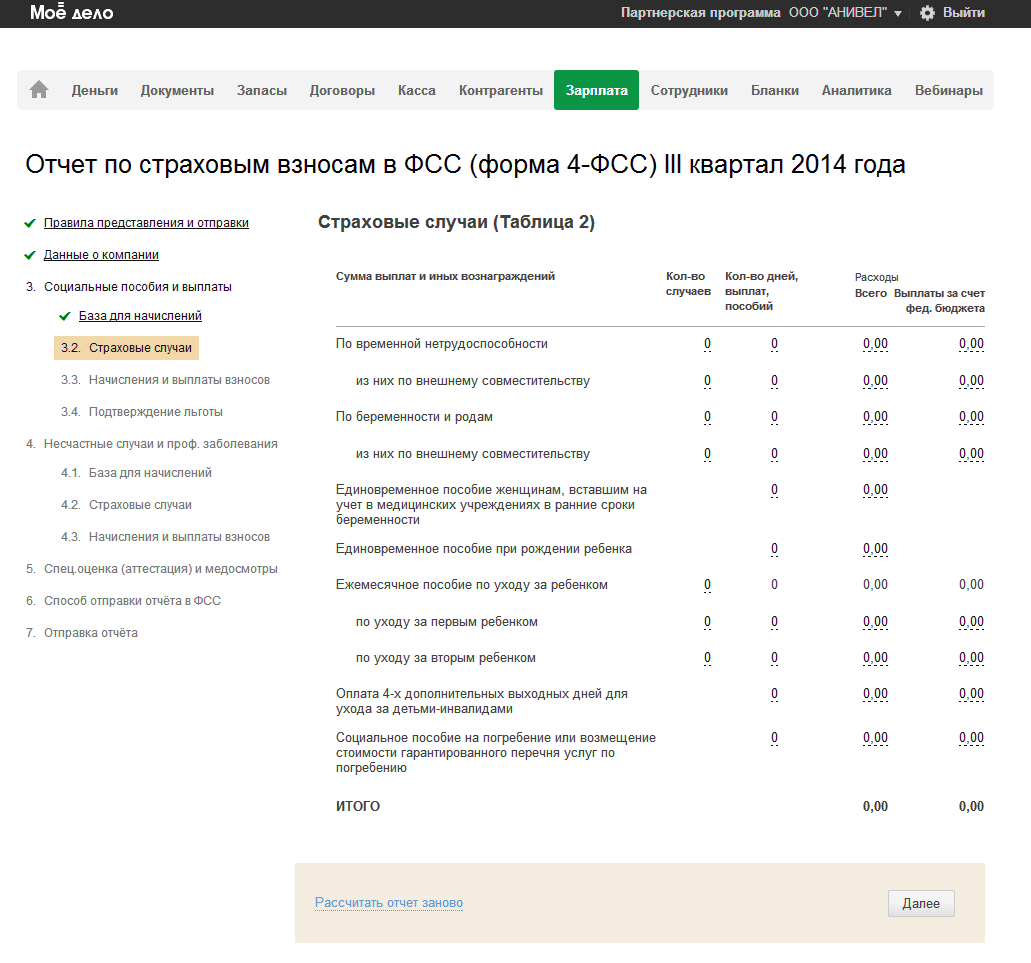The image size is (1031, 963).
Task: Edit Всего expenses for По беременности и родам
Action: point(875,417)
